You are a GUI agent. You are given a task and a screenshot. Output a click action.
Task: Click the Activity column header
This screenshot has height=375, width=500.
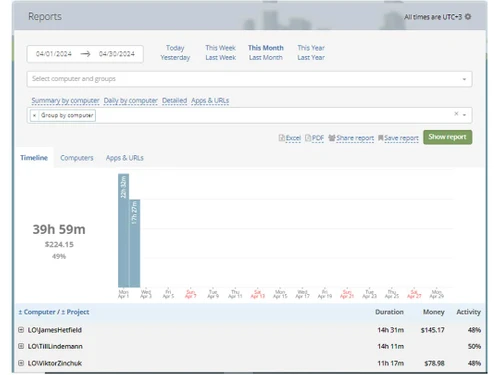(468, 312)
